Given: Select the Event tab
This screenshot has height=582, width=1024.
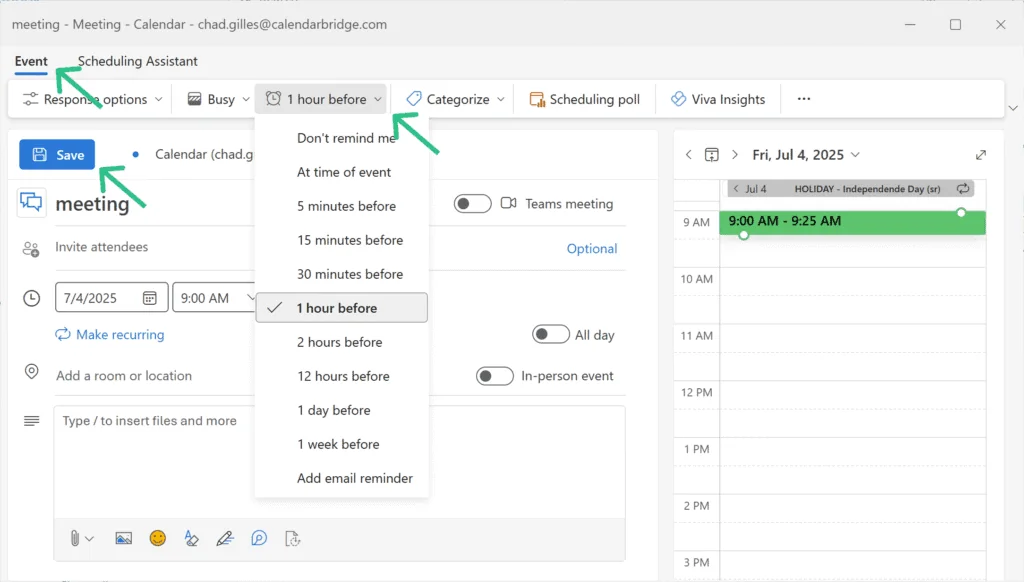Looking at the screenshot, I should (31, 61).
